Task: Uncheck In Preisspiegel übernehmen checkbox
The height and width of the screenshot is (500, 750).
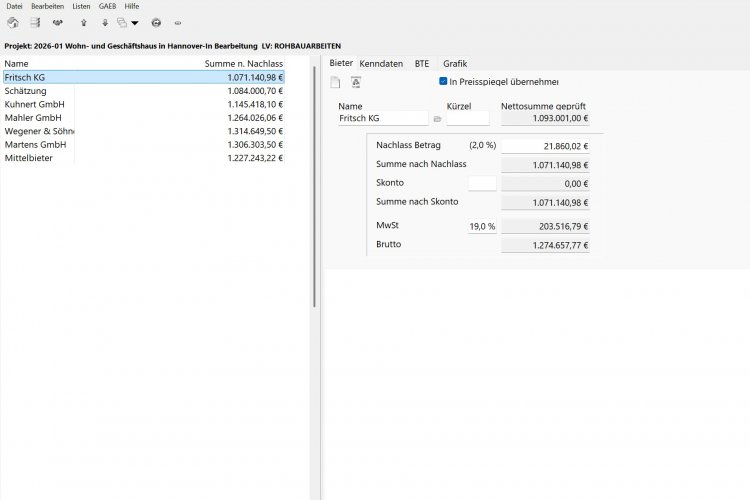Action: [443, 81]
